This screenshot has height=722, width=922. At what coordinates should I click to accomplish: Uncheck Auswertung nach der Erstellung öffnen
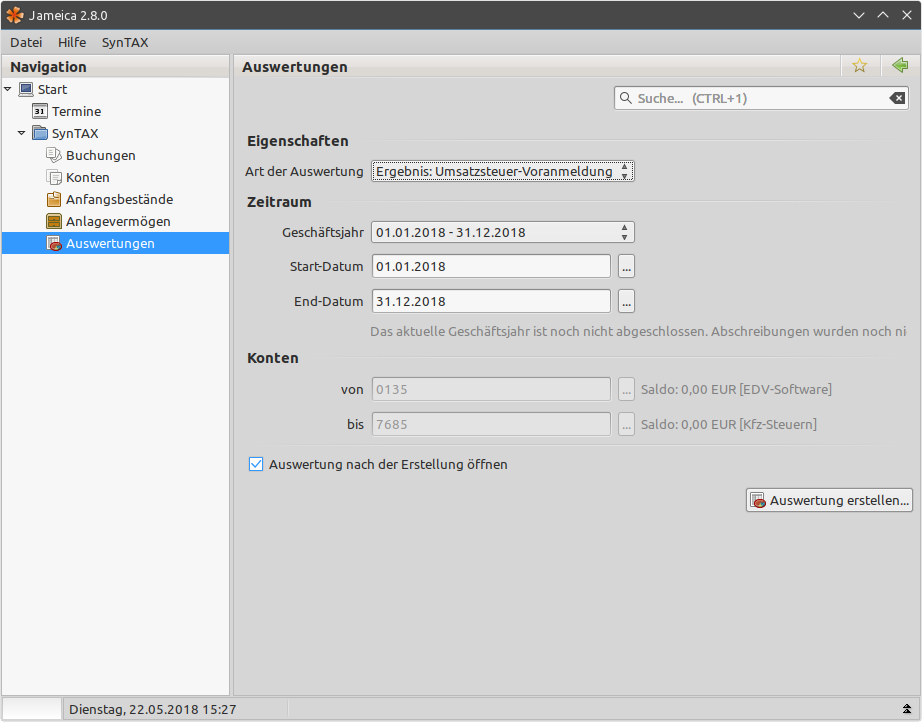tap(256, 464)
